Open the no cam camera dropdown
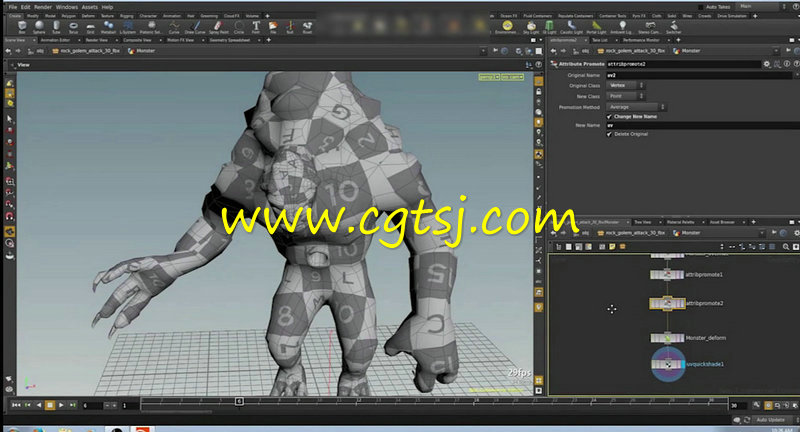 pyautogui.click(x=512, y=77)
